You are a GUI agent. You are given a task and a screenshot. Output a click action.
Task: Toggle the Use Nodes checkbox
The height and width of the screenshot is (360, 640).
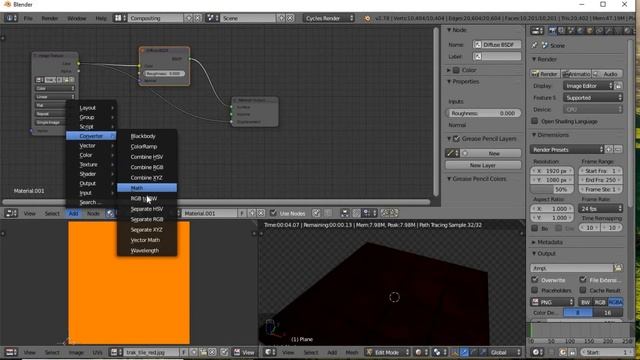pos(273,213)
